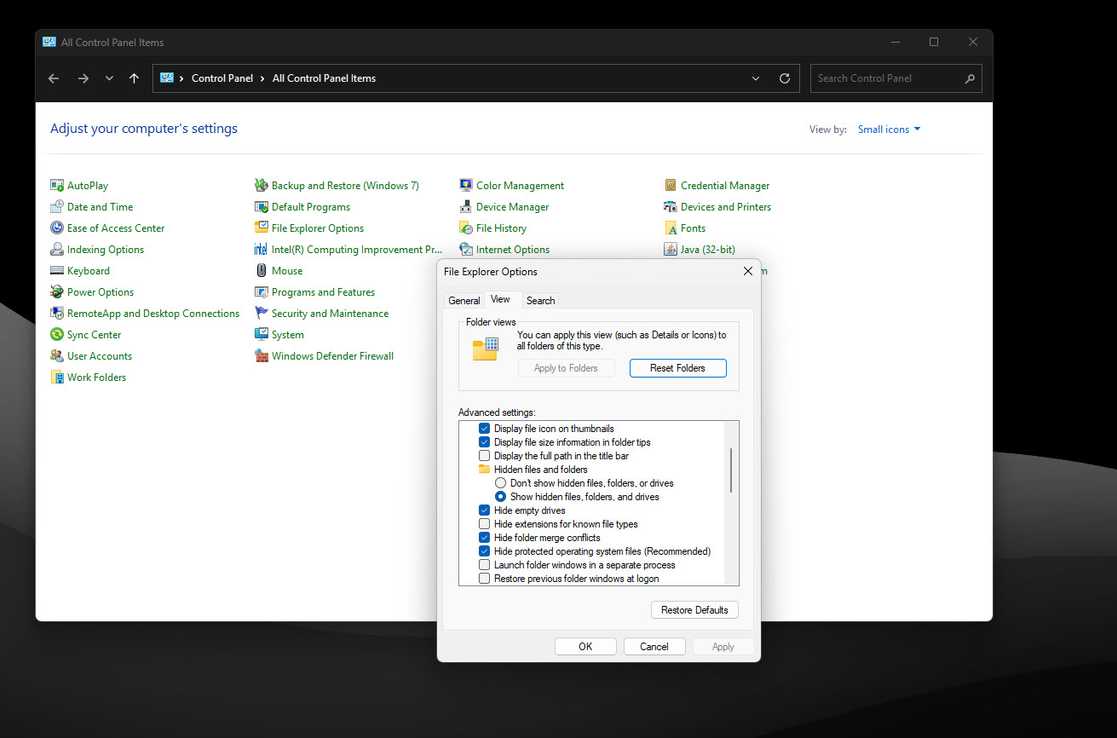Open Default Programs icon
Screen dimensions: 1117x738
[261, 207]
